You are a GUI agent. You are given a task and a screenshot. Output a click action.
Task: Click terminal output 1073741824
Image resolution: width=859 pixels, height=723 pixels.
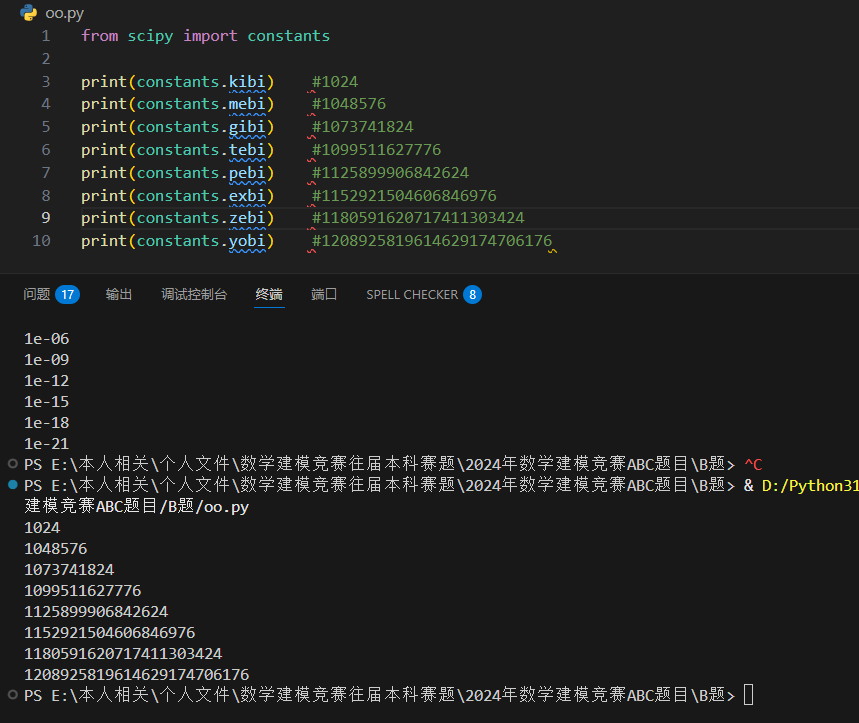pyautogui.click(x=69, y=570)
